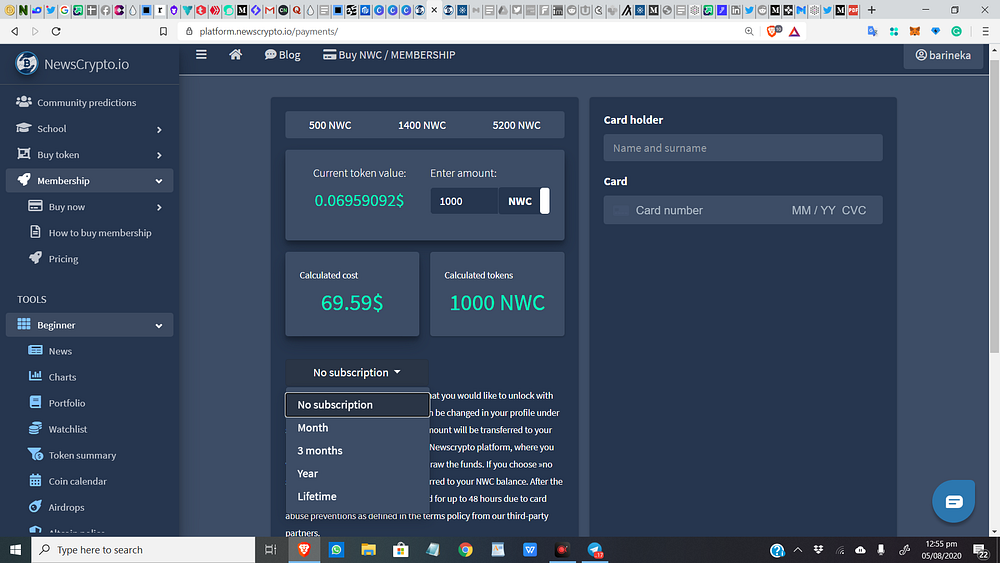The image size is (1000, 563).
Task: Open Chrome from the taskbar
Action: pos(466,550)
